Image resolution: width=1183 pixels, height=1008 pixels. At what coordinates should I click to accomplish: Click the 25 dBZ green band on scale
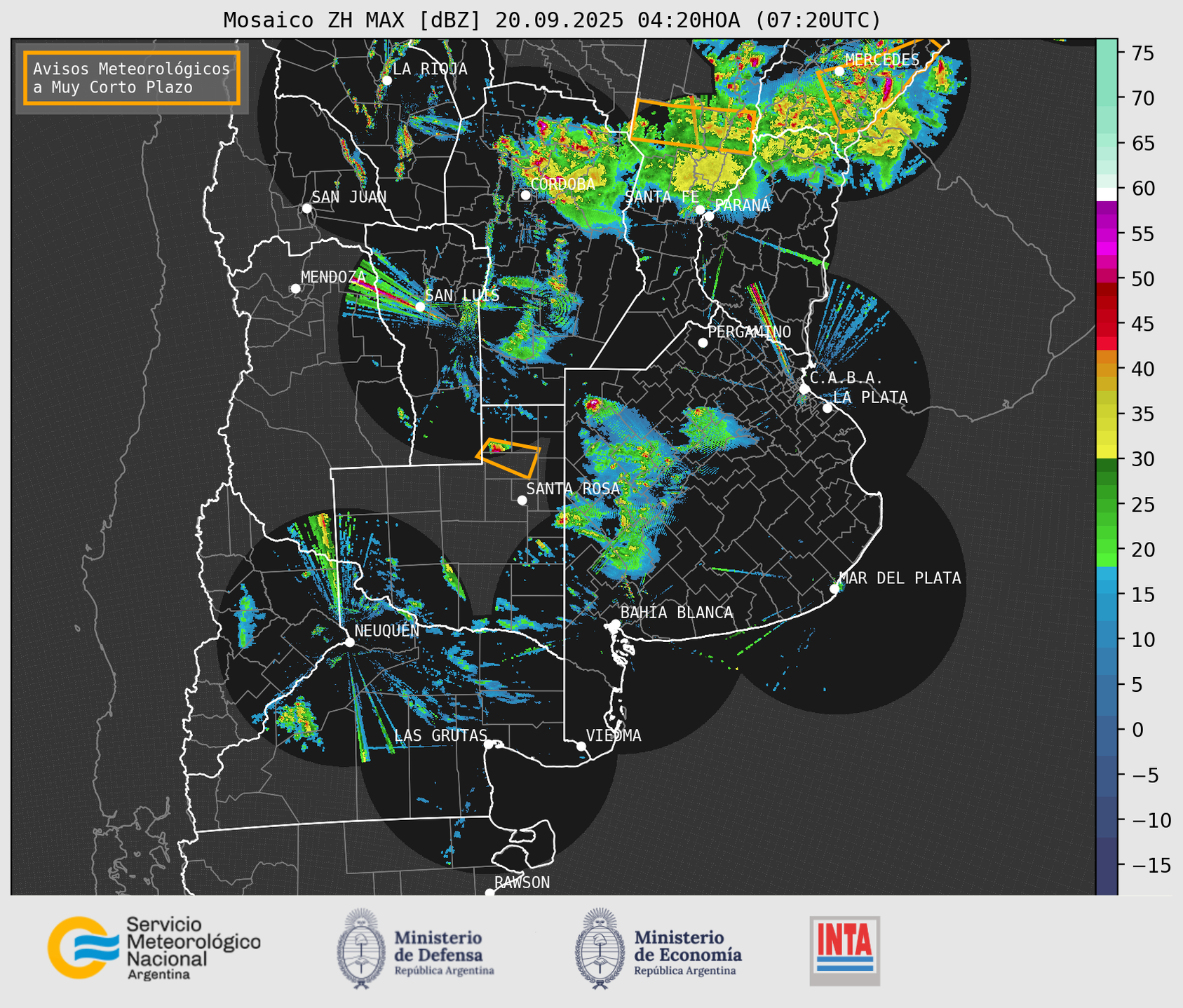(x=1106, y=504)
